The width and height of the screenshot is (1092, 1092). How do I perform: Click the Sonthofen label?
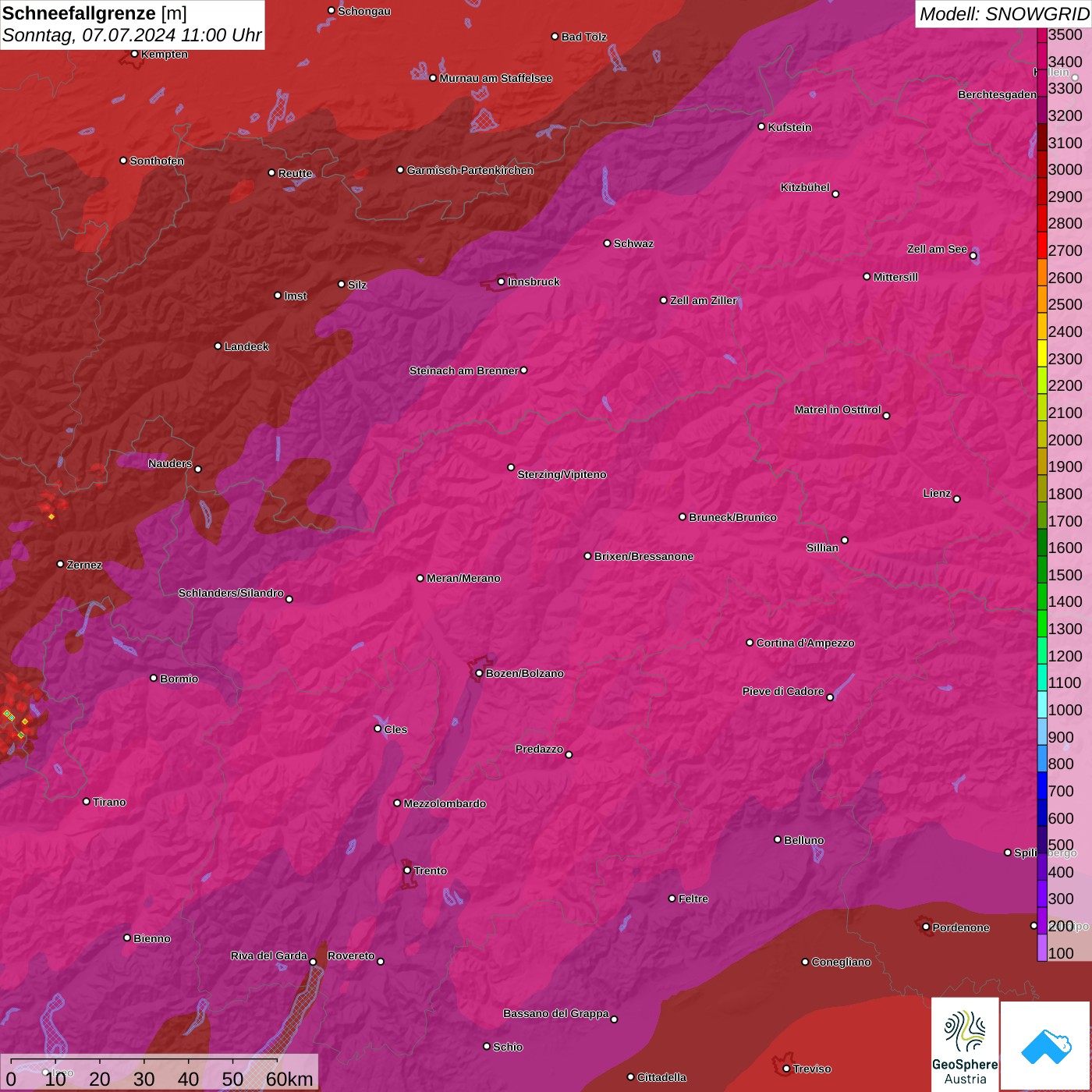[157, 161]
